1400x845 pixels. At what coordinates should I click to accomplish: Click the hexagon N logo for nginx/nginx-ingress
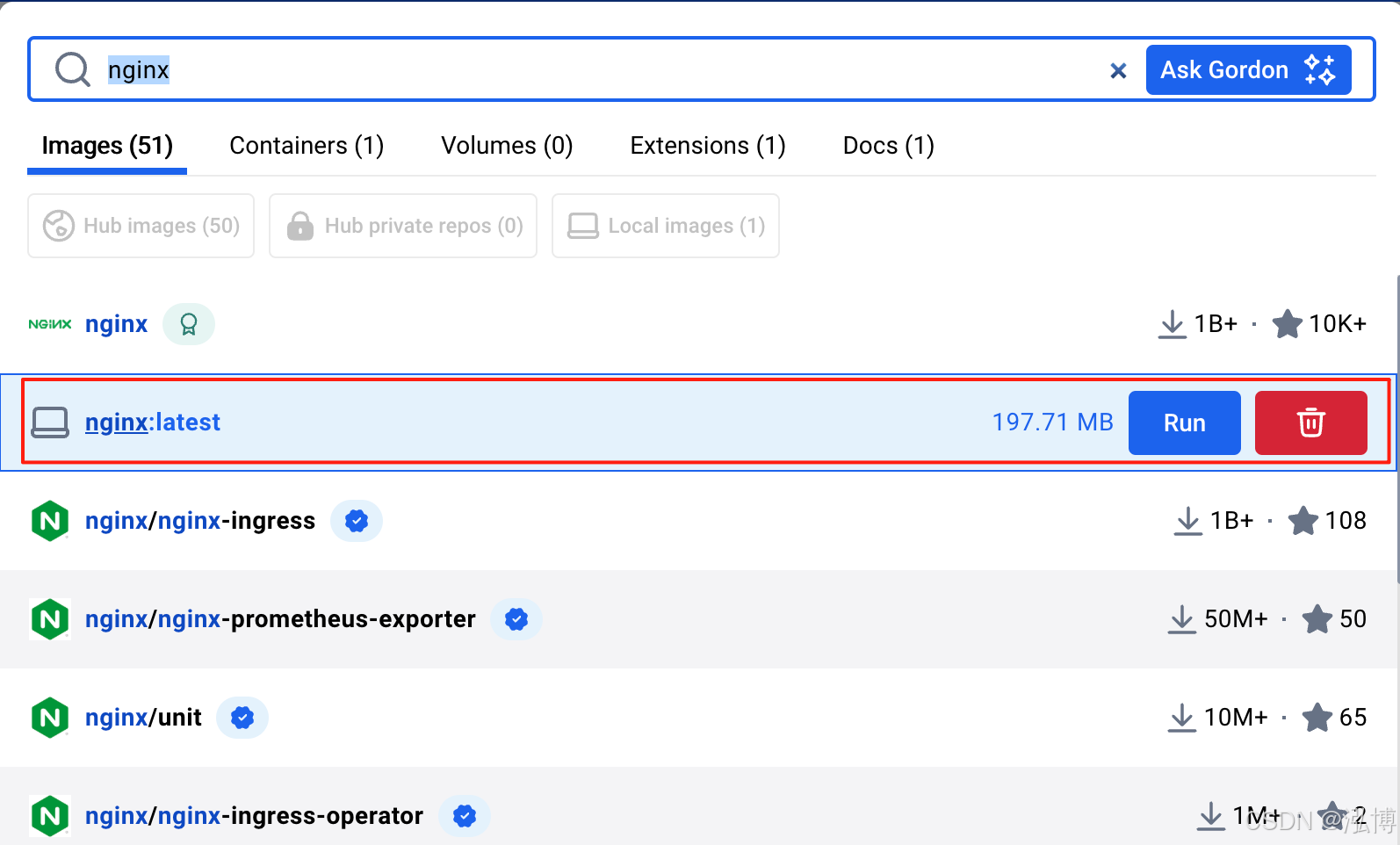[50, 521]
